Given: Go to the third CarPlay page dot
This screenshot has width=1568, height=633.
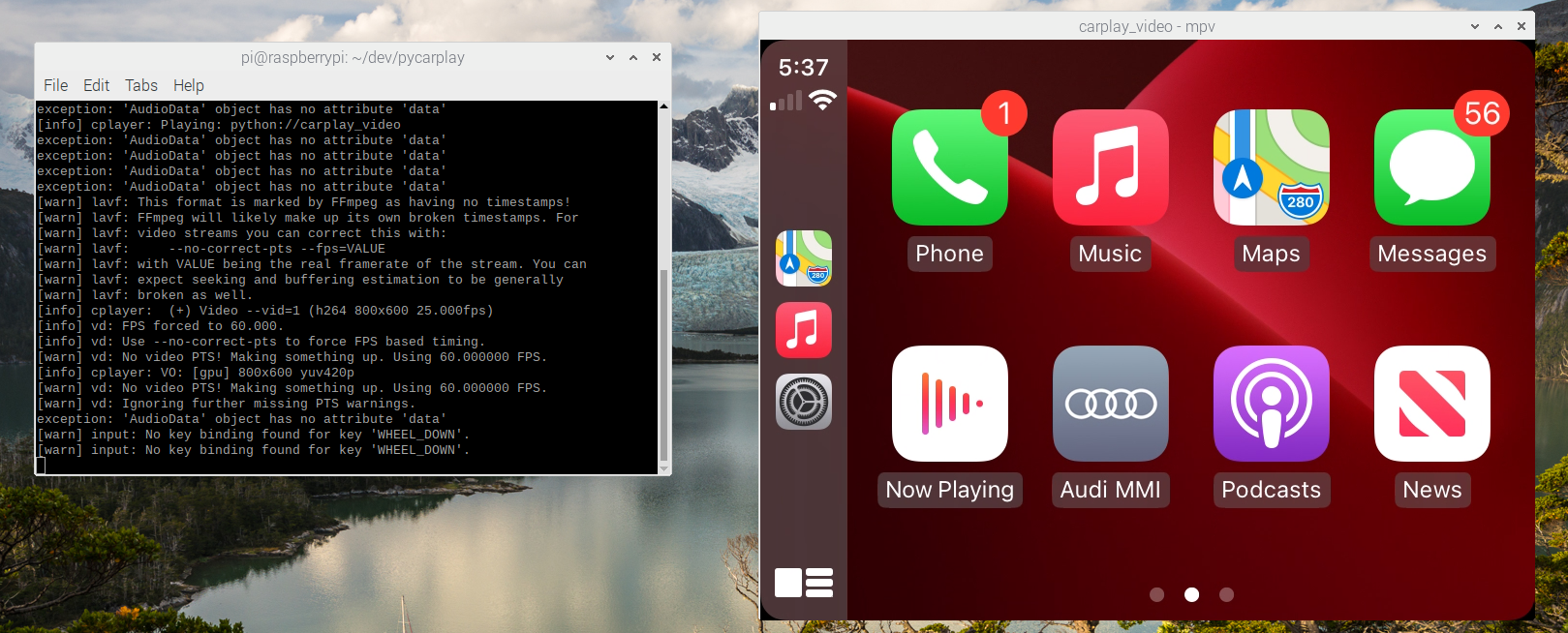Looking at the screenshot, I should coord(1226,594).
